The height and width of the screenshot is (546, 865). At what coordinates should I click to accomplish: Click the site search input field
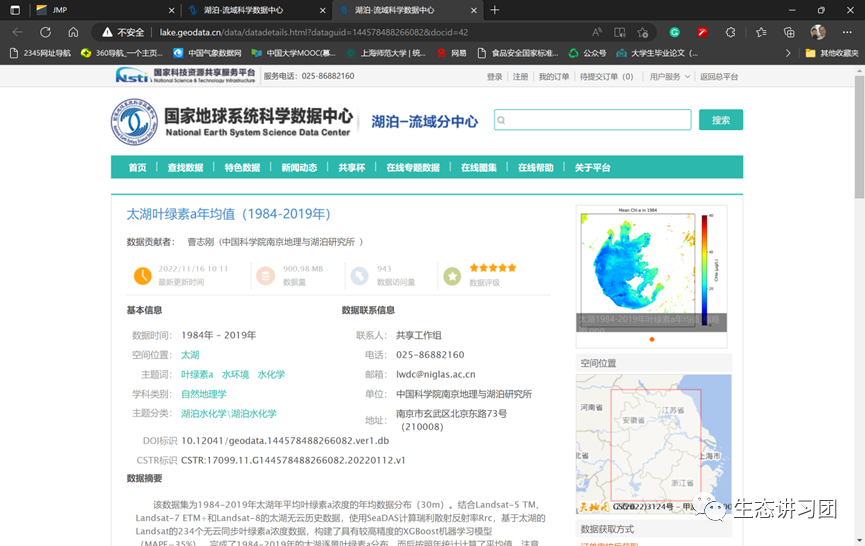tap(592, 120)
